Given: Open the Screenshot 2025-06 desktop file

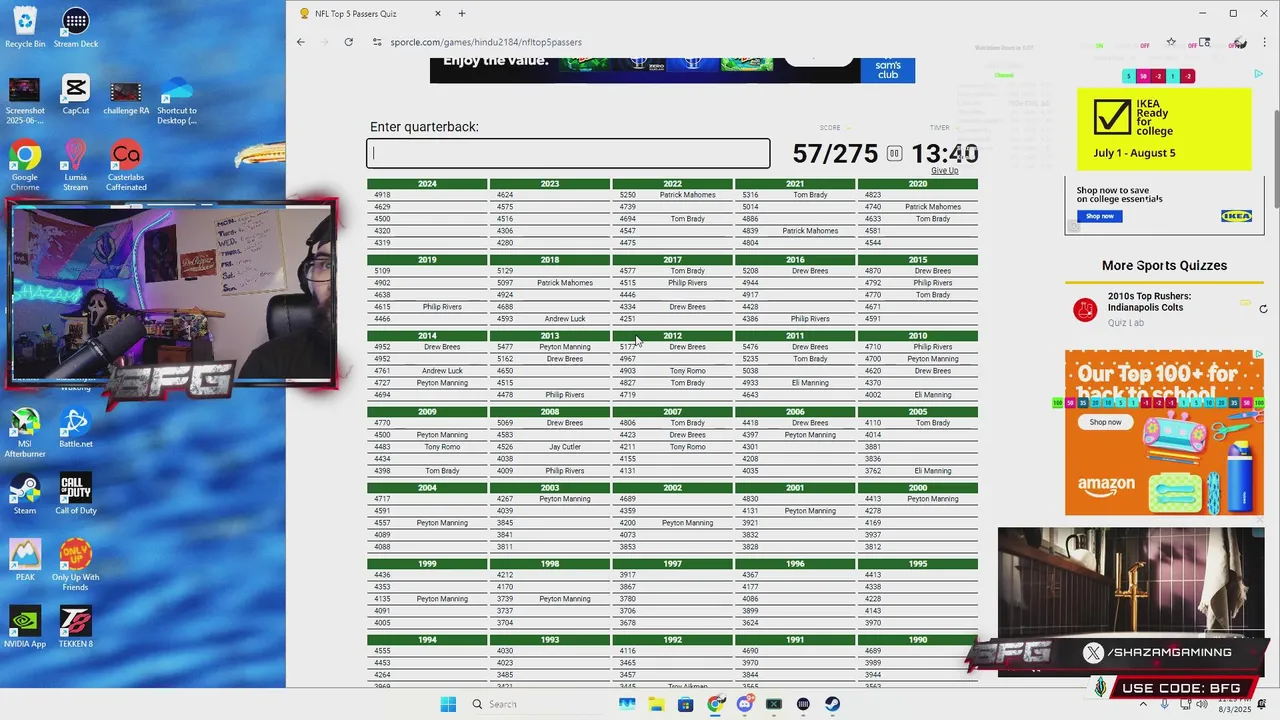Looking at the screenshot, I should pyautogui.click(x=25, y=100).
